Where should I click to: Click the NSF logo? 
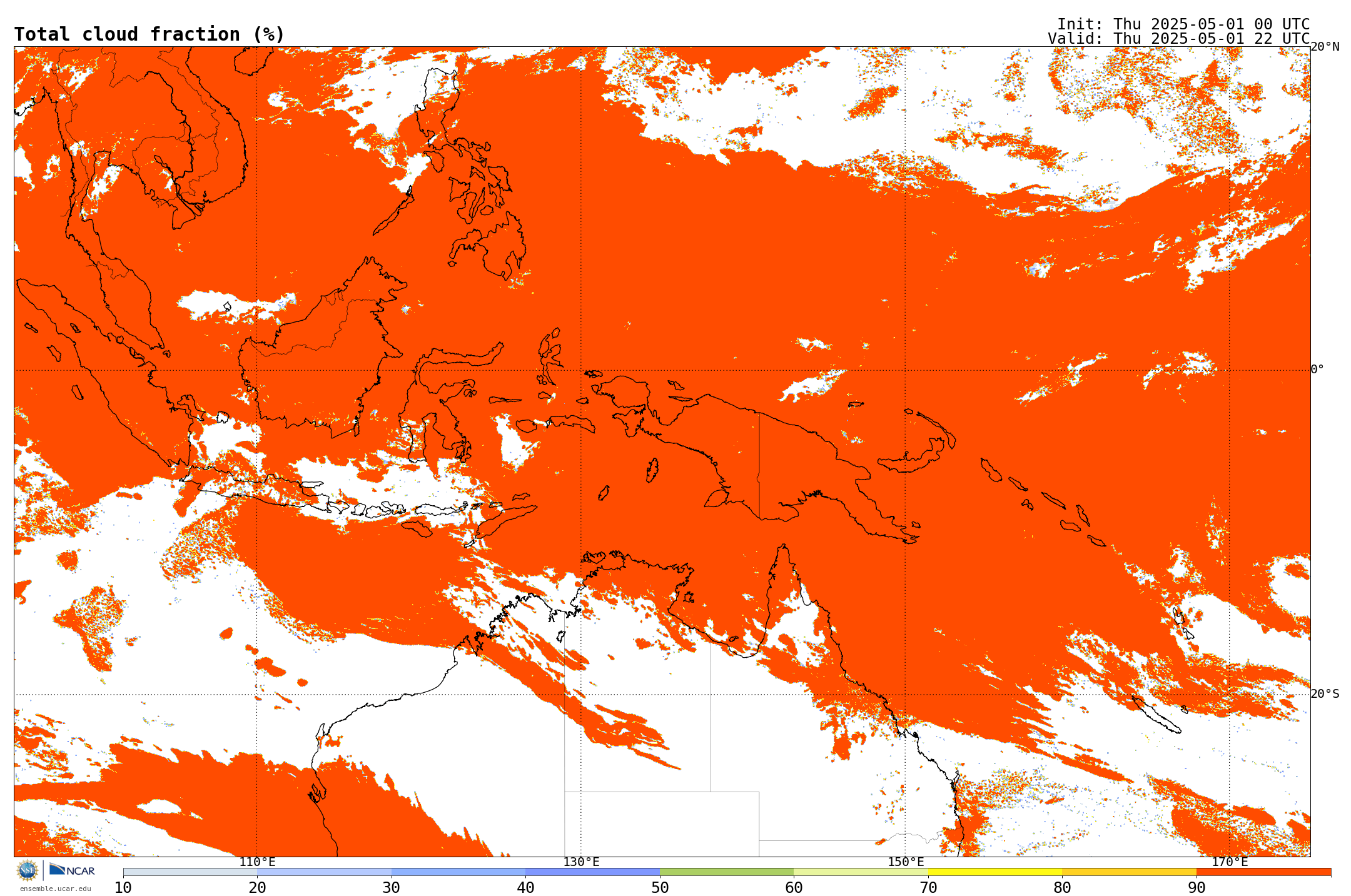pos(28,870)
